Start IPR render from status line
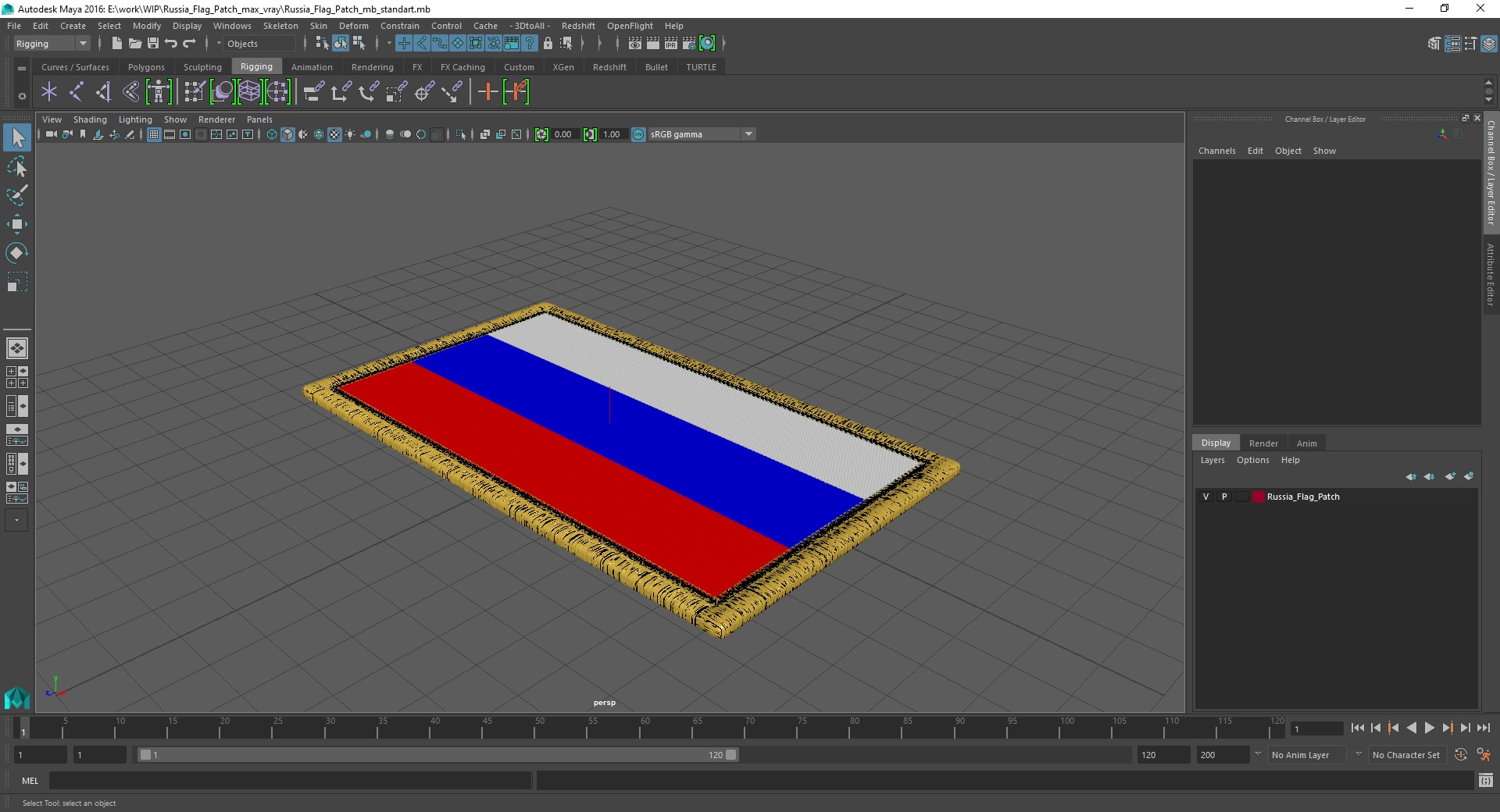1500x812 pixels. coord(671,44)
